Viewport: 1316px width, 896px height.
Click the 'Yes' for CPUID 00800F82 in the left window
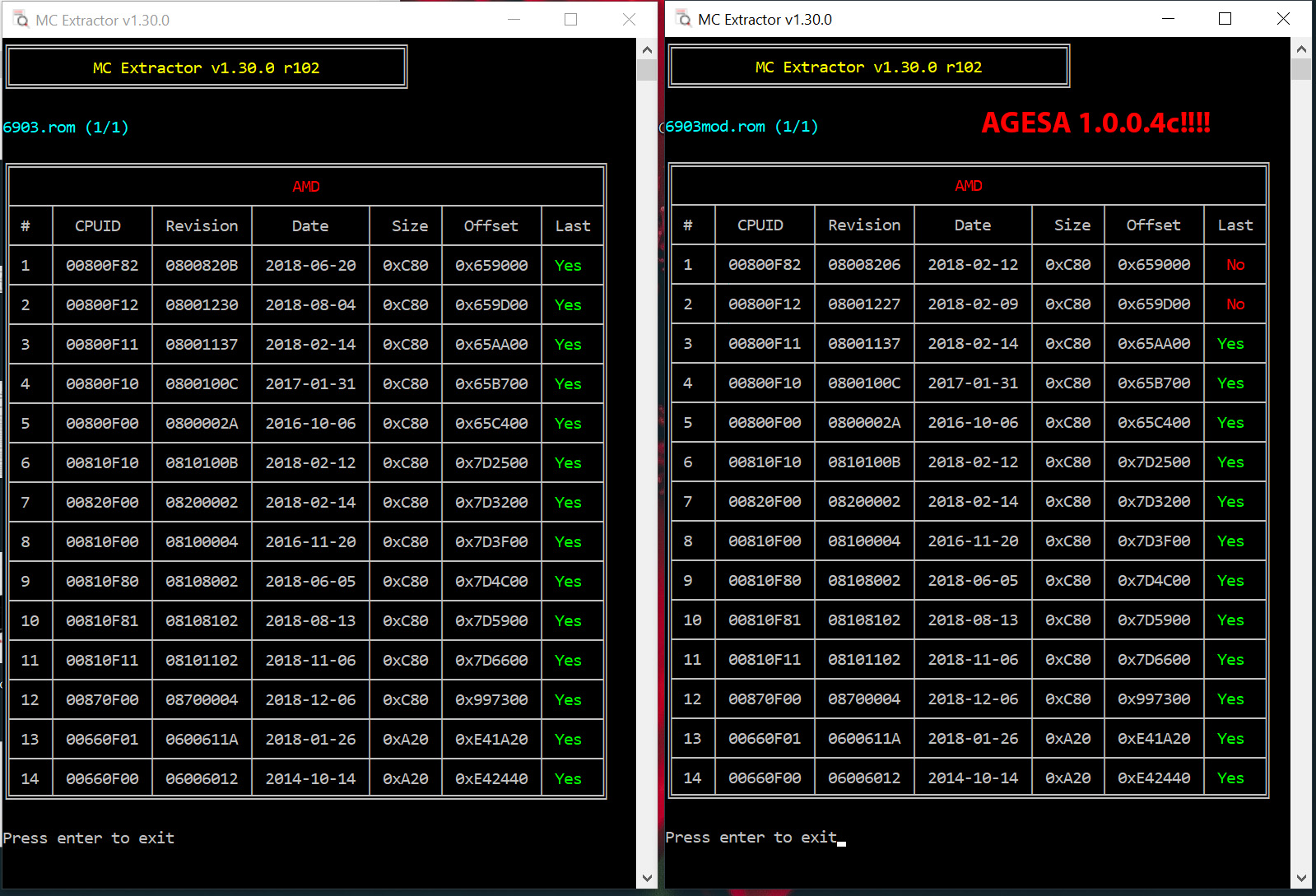pyautogui.click(x=568, y=266)
